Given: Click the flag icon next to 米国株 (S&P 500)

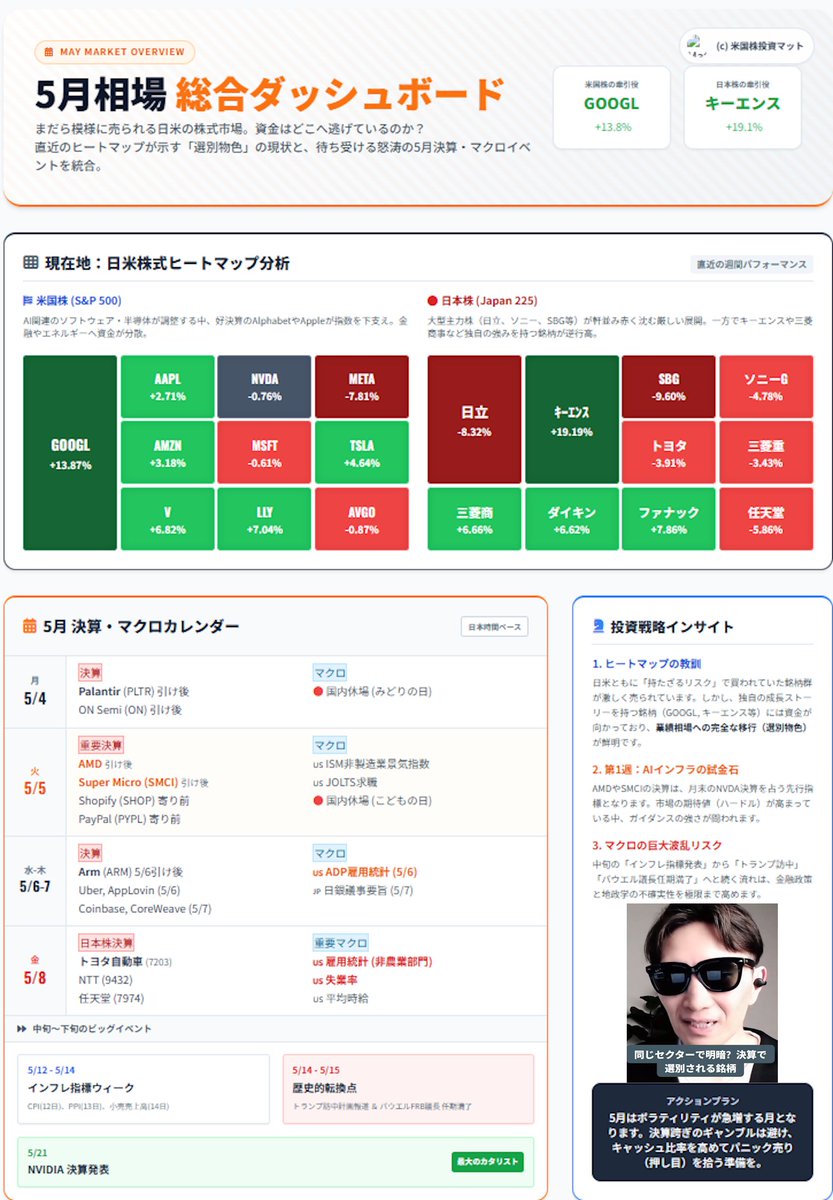Looking at the screenshot, I should click(x=28, y=300).
